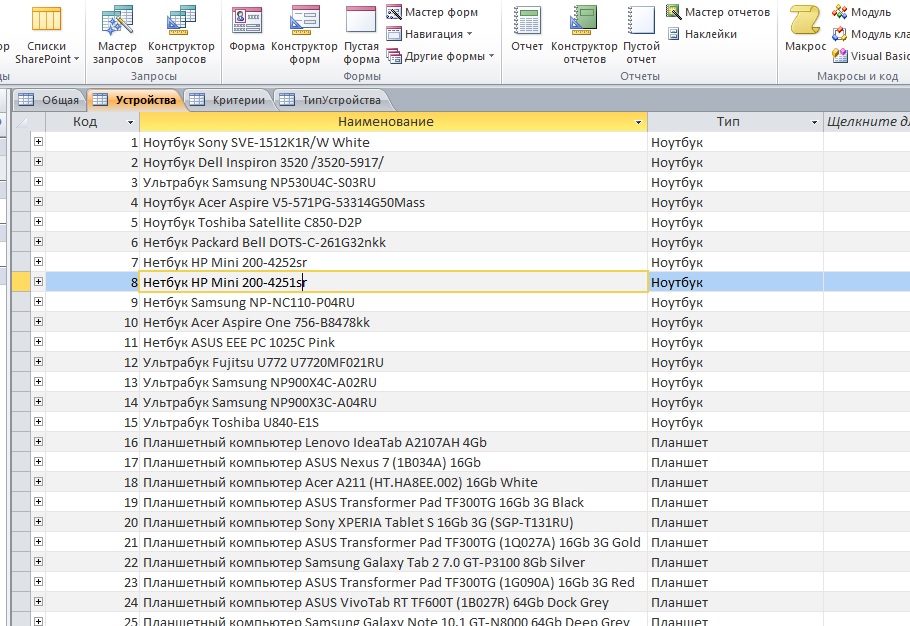This screenshot has width=910, height=626.
Task: Click the Class Module (Модуль класса) icon
Action: [x=839, y=34]
